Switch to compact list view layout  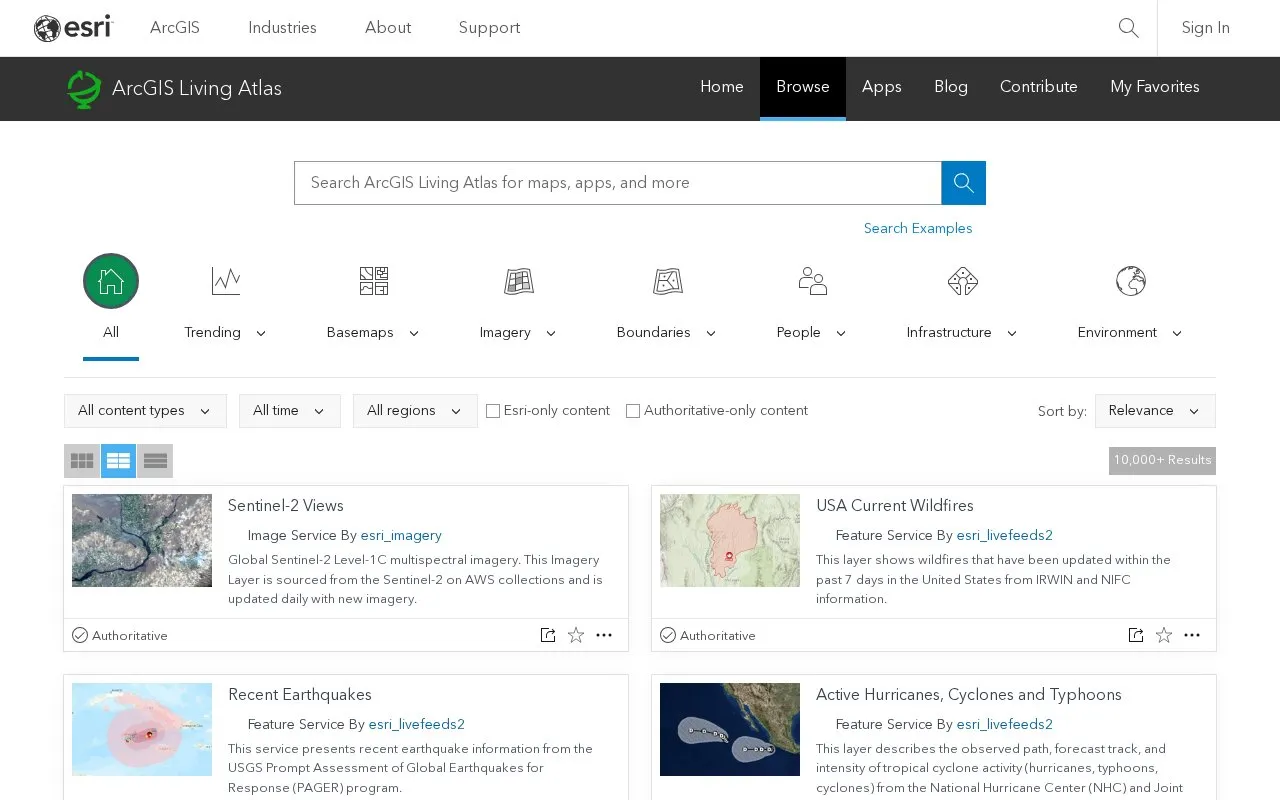click(155, 461)
